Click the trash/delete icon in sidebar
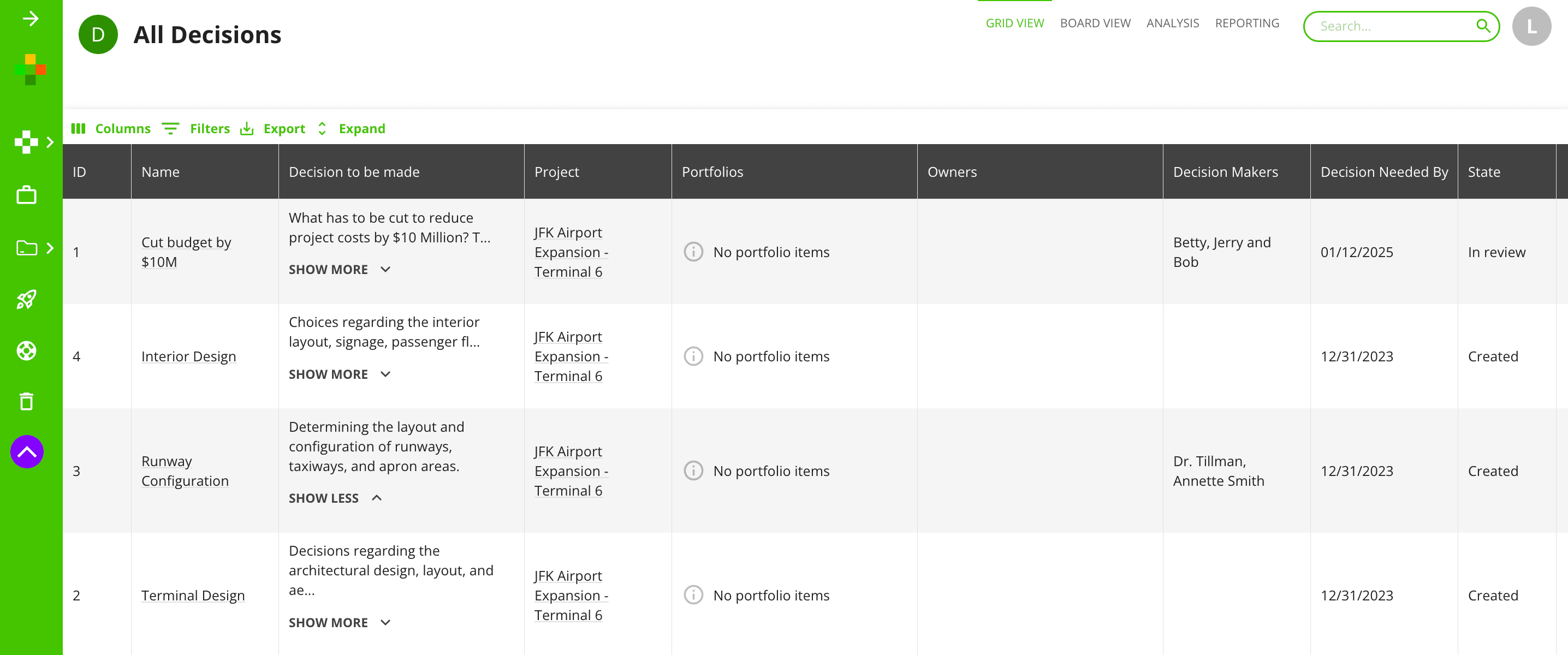This screenshot has width=1568, height=655. (27, 402)
